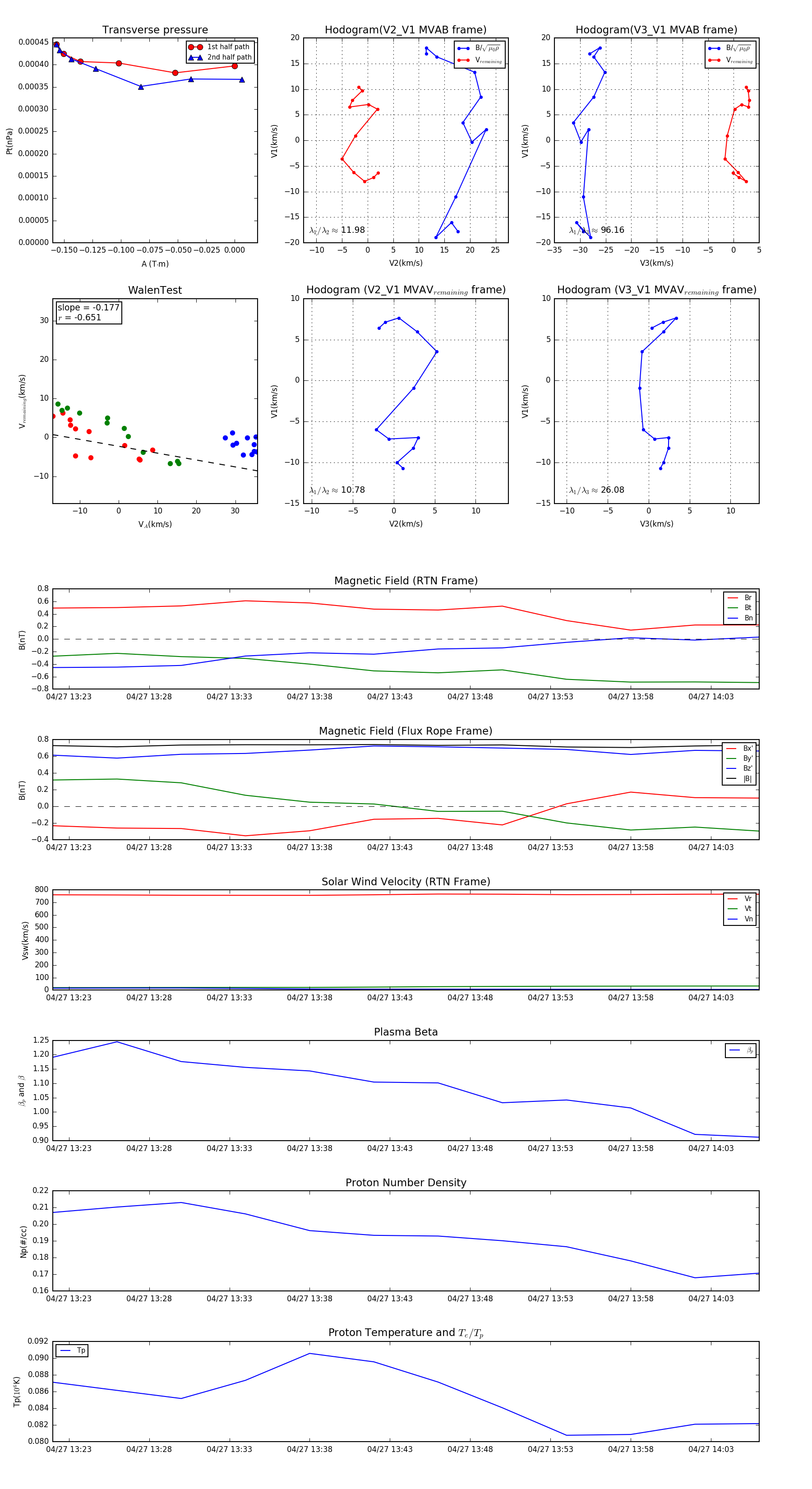Click the Proton Number Density title

point(406,1183)
